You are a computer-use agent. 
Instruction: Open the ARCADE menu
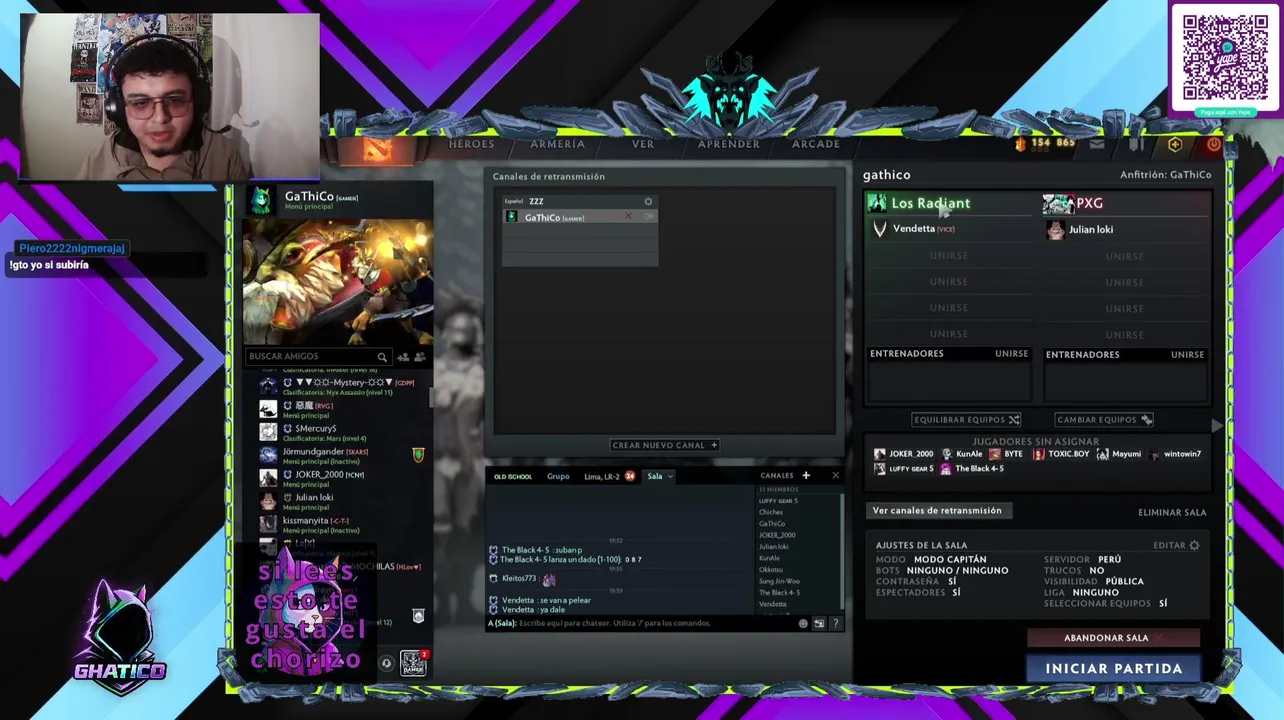(x=816, y=144)
